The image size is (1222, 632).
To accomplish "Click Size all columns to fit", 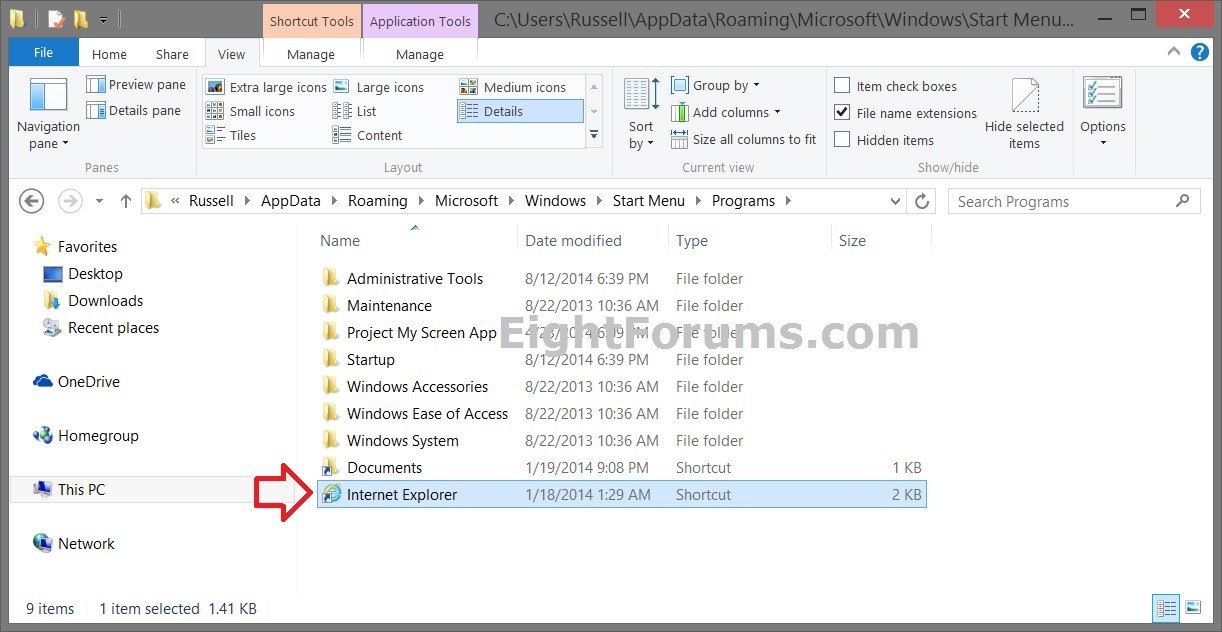I will click(x=744, y=139).
